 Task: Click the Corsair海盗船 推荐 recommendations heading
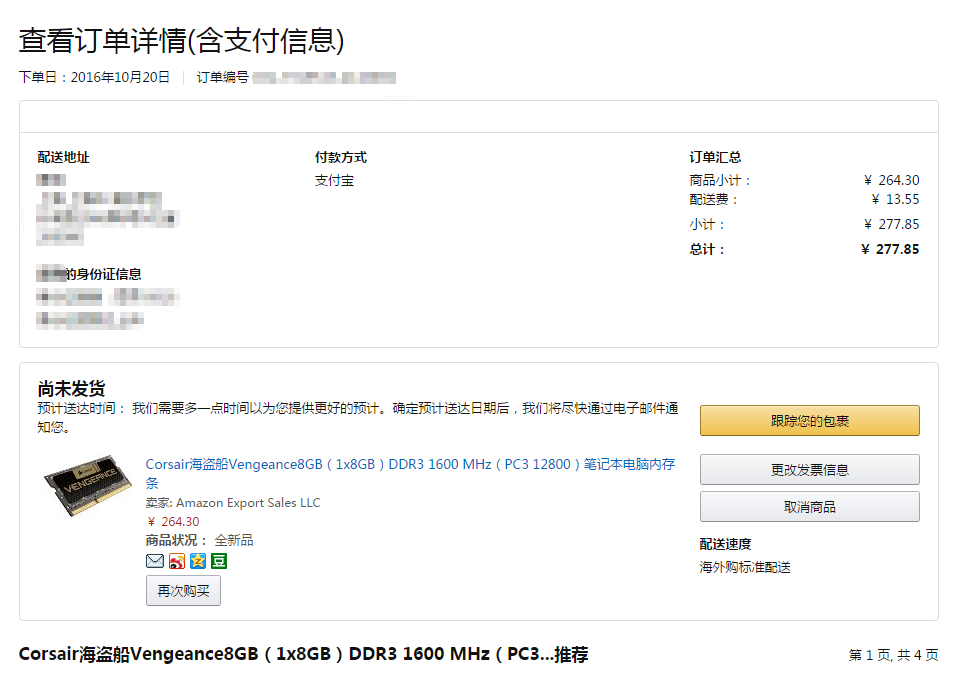coord(304,655)
